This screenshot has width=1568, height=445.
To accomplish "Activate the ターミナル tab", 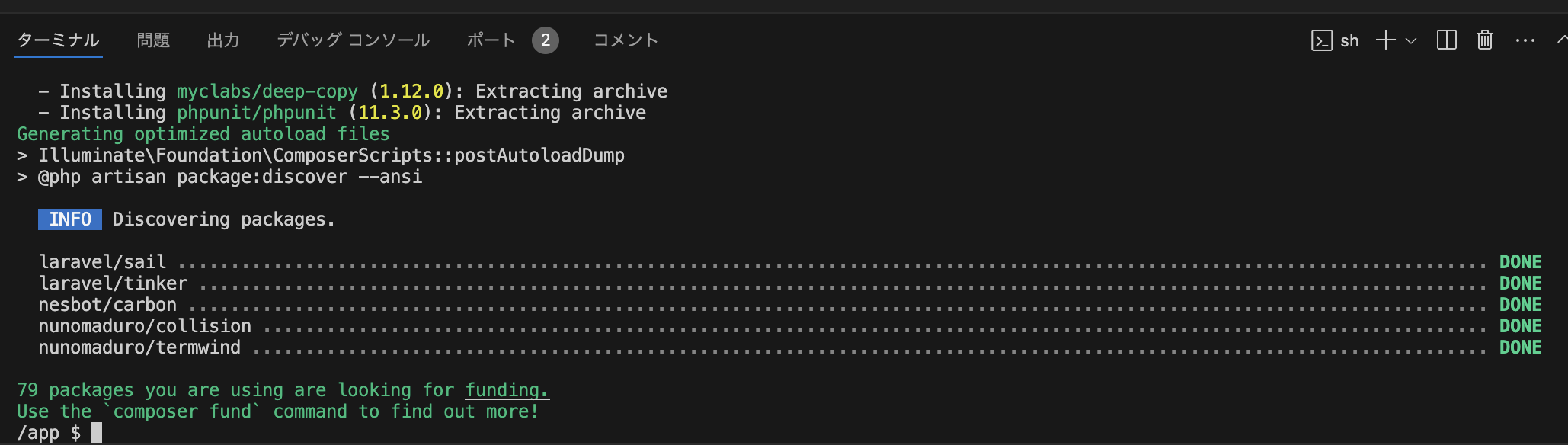I will tap(58, 40).
